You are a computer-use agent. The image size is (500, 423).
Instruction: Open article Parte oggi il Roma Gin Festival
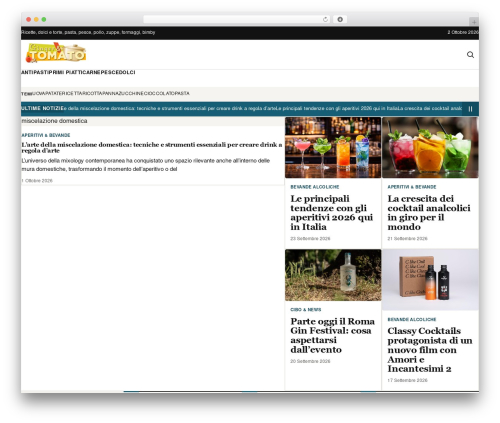[332, 335]
